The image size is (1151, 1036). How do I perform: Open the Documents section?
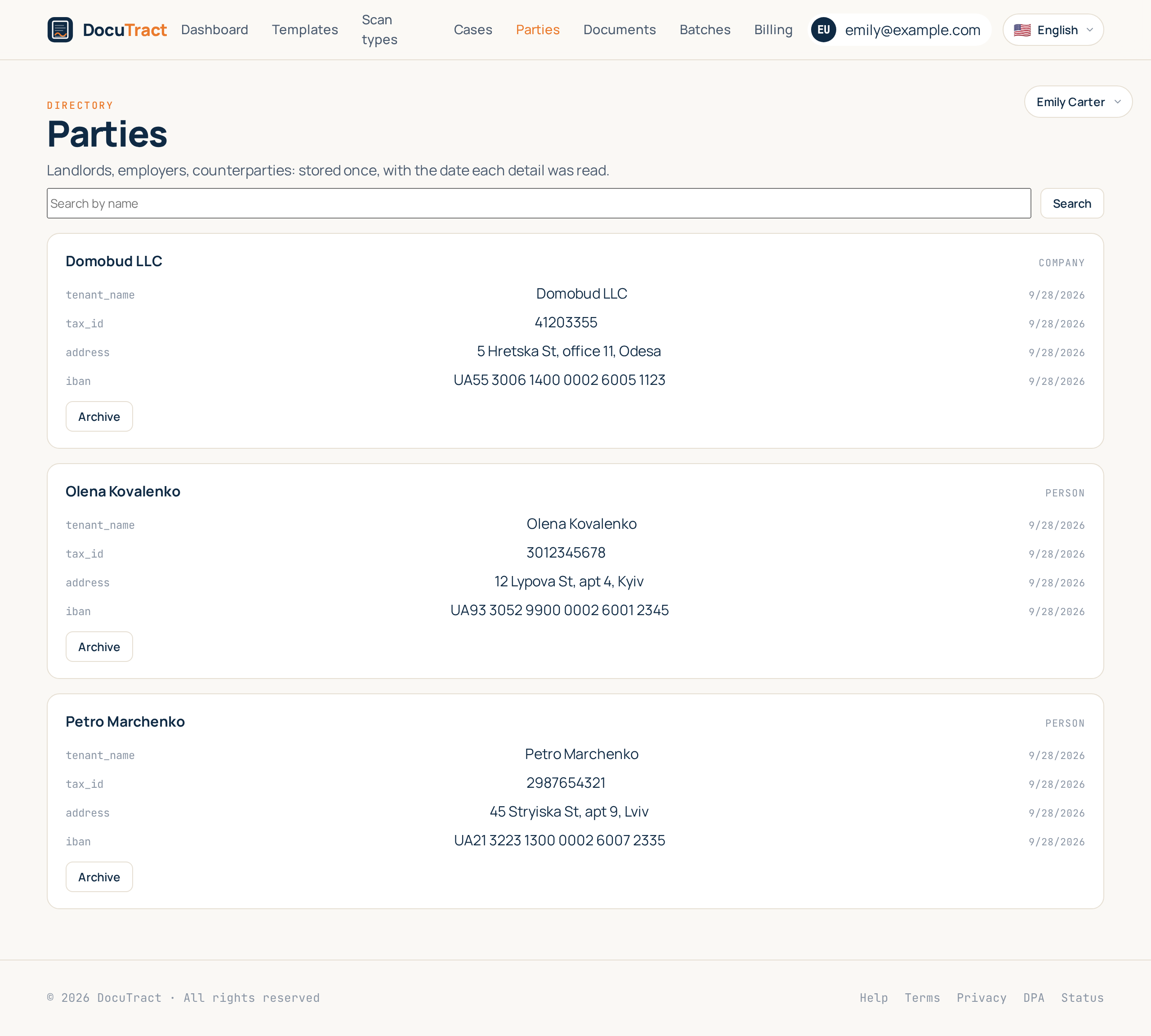(619, 30)
